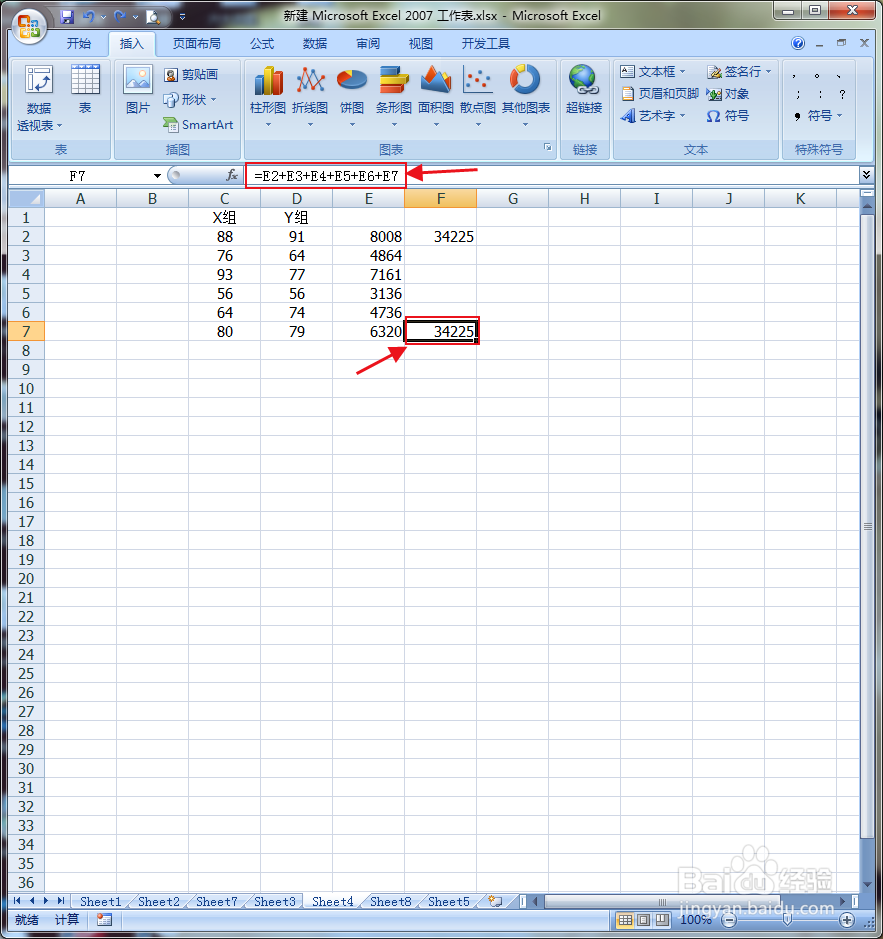Expand the Shapes (形状) dropdown
883x939 pixels.
point(214,99)
